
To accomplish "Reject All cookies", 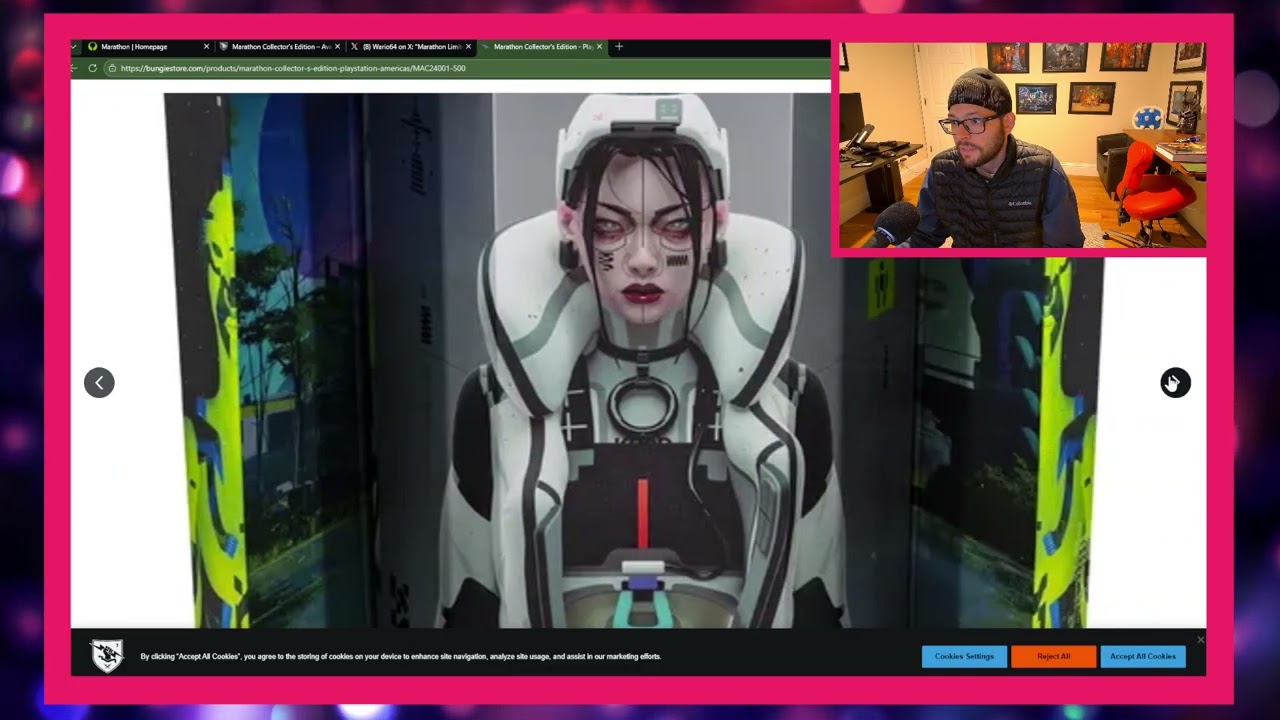I will point(1053,656).
